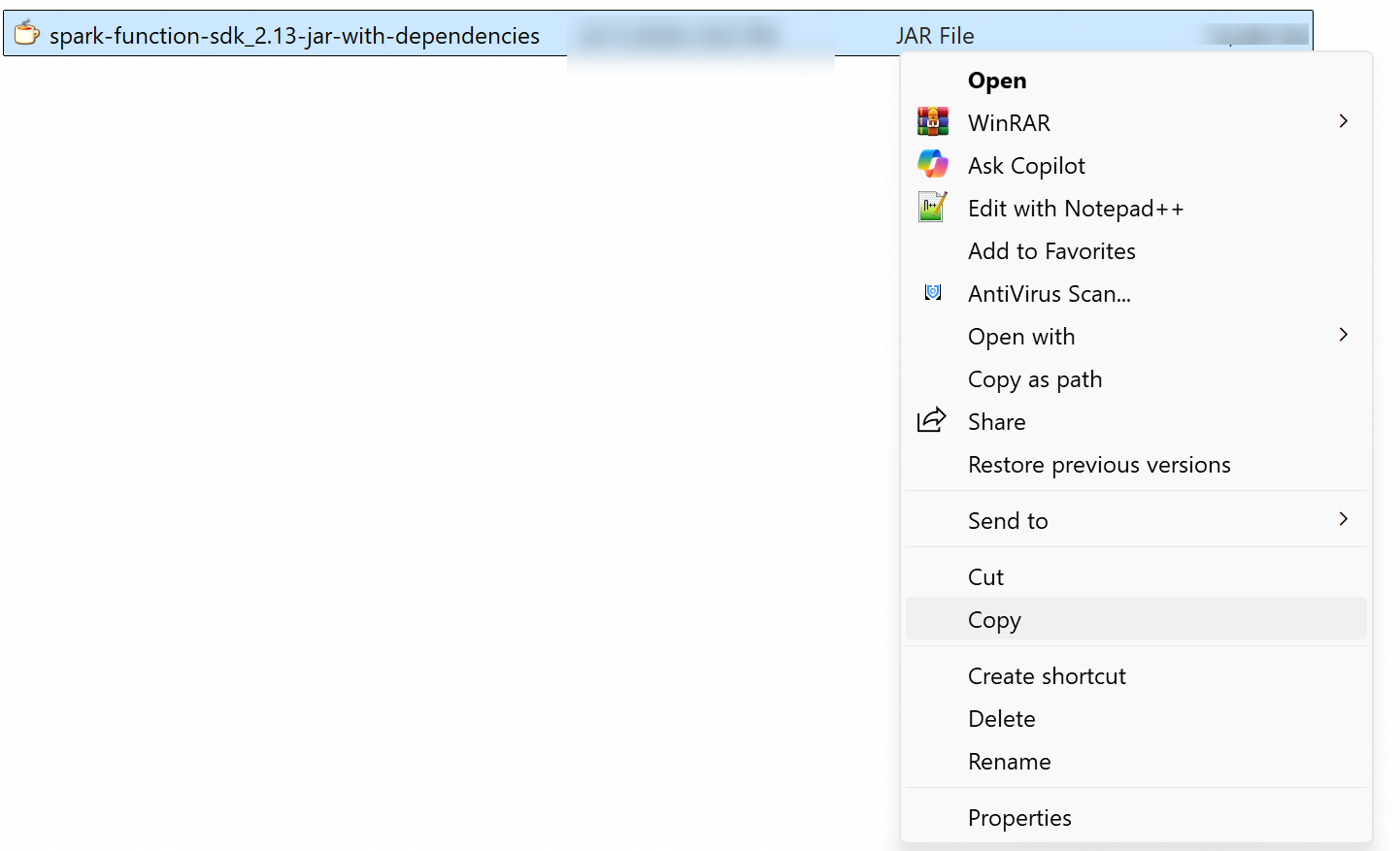Viewport: 1400px width, 851px height.
Task: Select Copy in the context menu
Action: (1136, 619)
